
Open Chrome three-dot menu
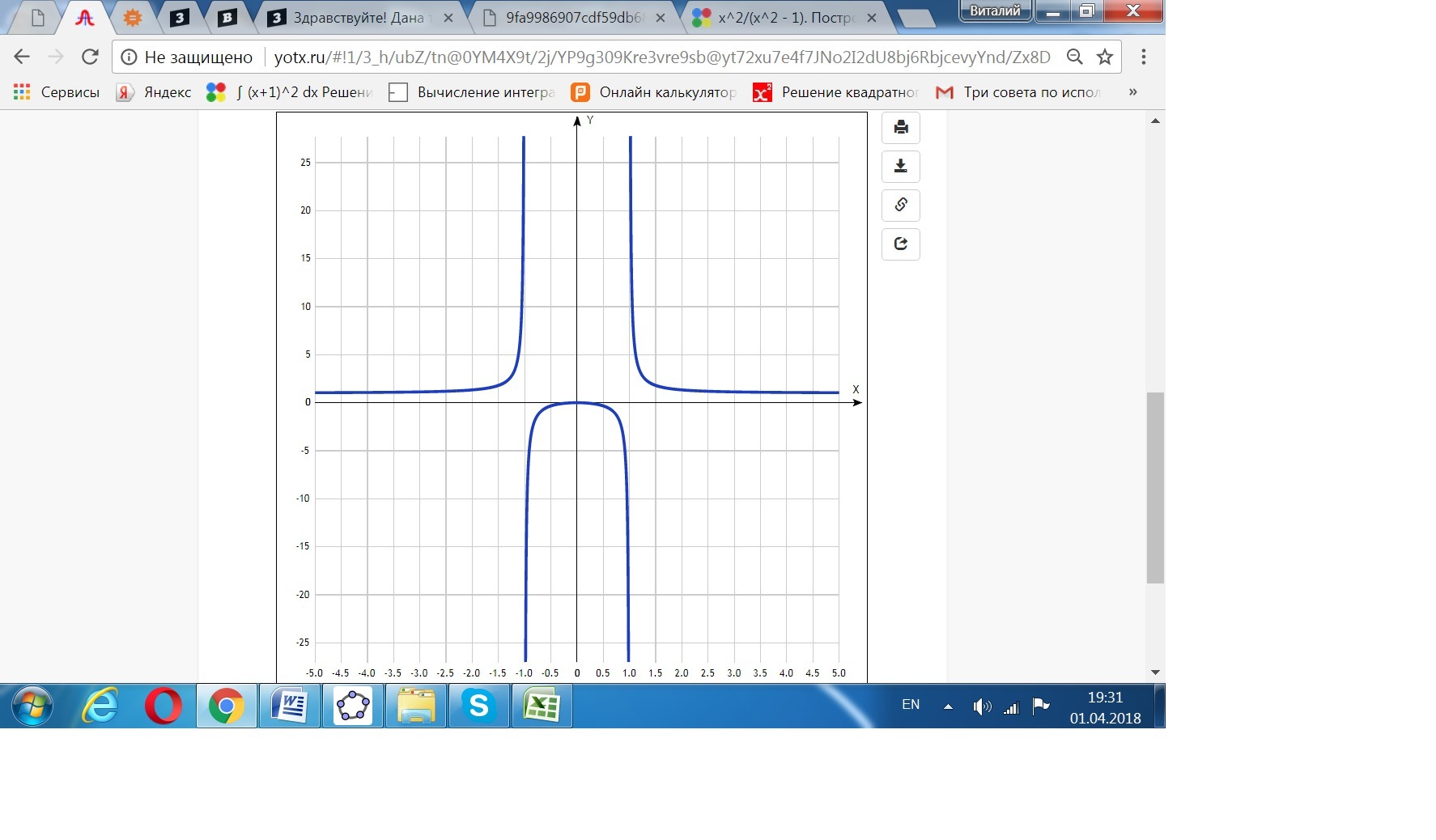click(x=1143, y=57)
